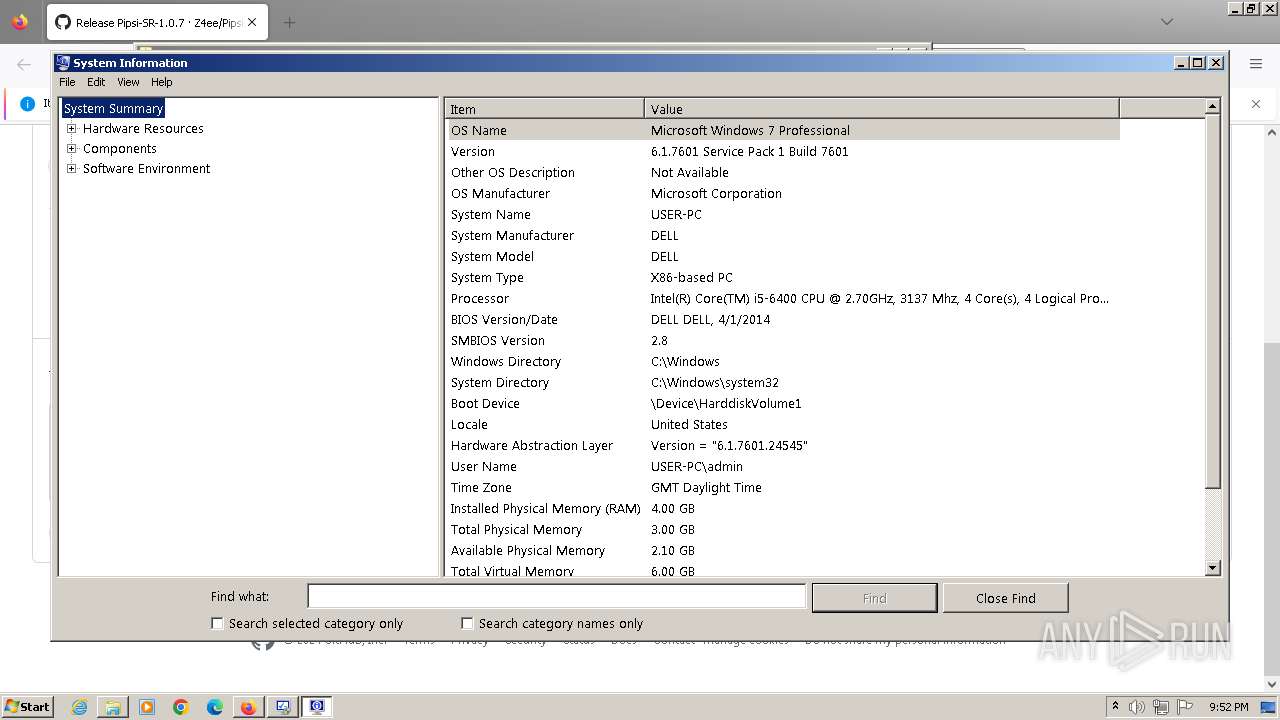The image size is (1280, 720).
Task: Select System Summary in the tree
Action: pos(113,108)
